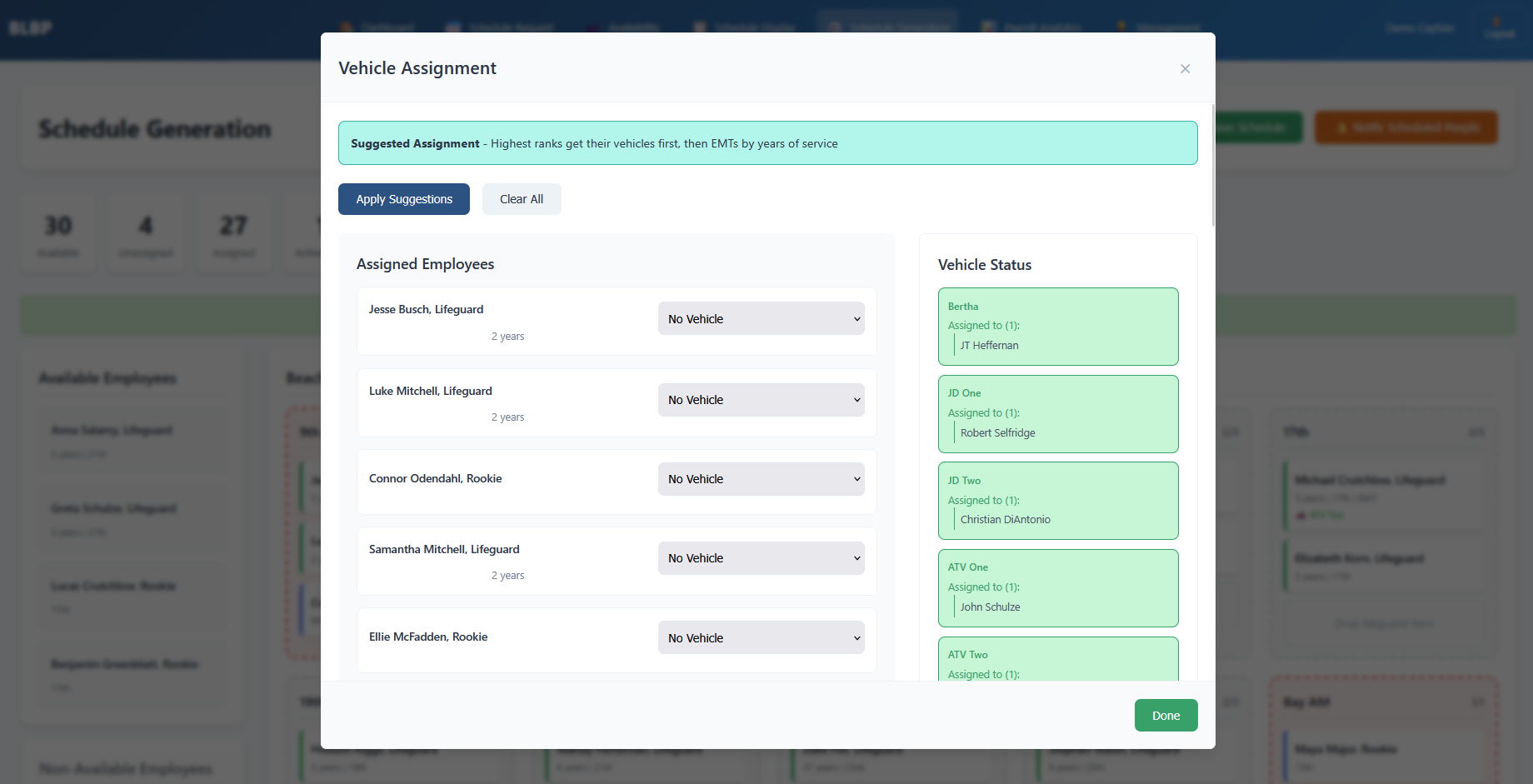Select Jesse Busch's employee name
Image resolution: width=1533 pixels, height=784 pixels.
[426, 309]
